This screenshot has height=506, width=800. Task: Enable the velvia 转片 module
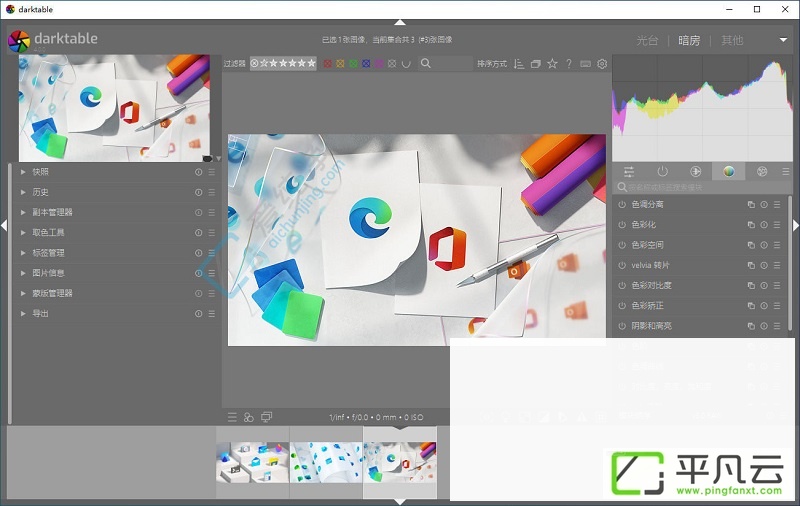point(622,265)
